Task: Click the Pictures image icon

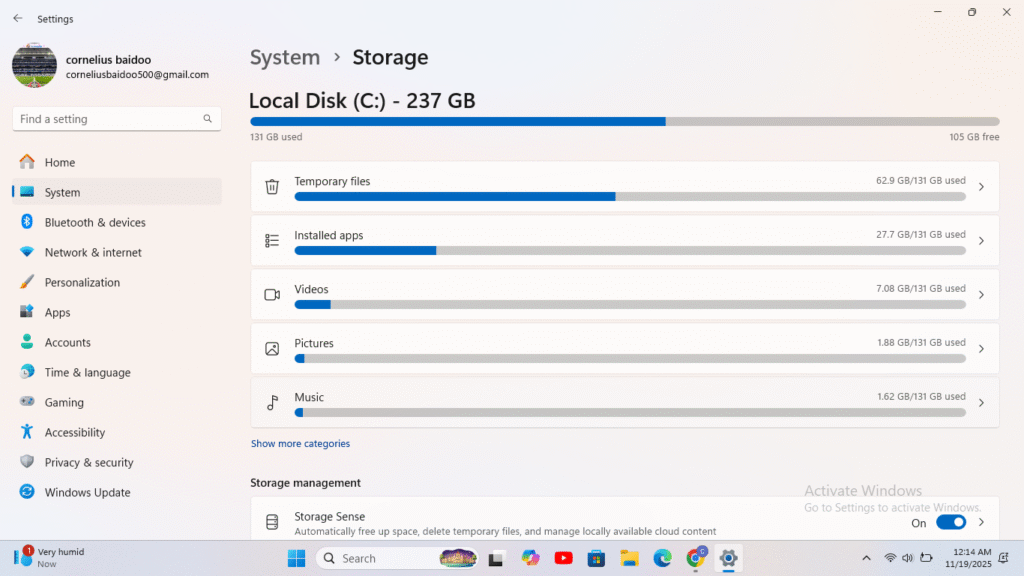Action: [272, 349]
